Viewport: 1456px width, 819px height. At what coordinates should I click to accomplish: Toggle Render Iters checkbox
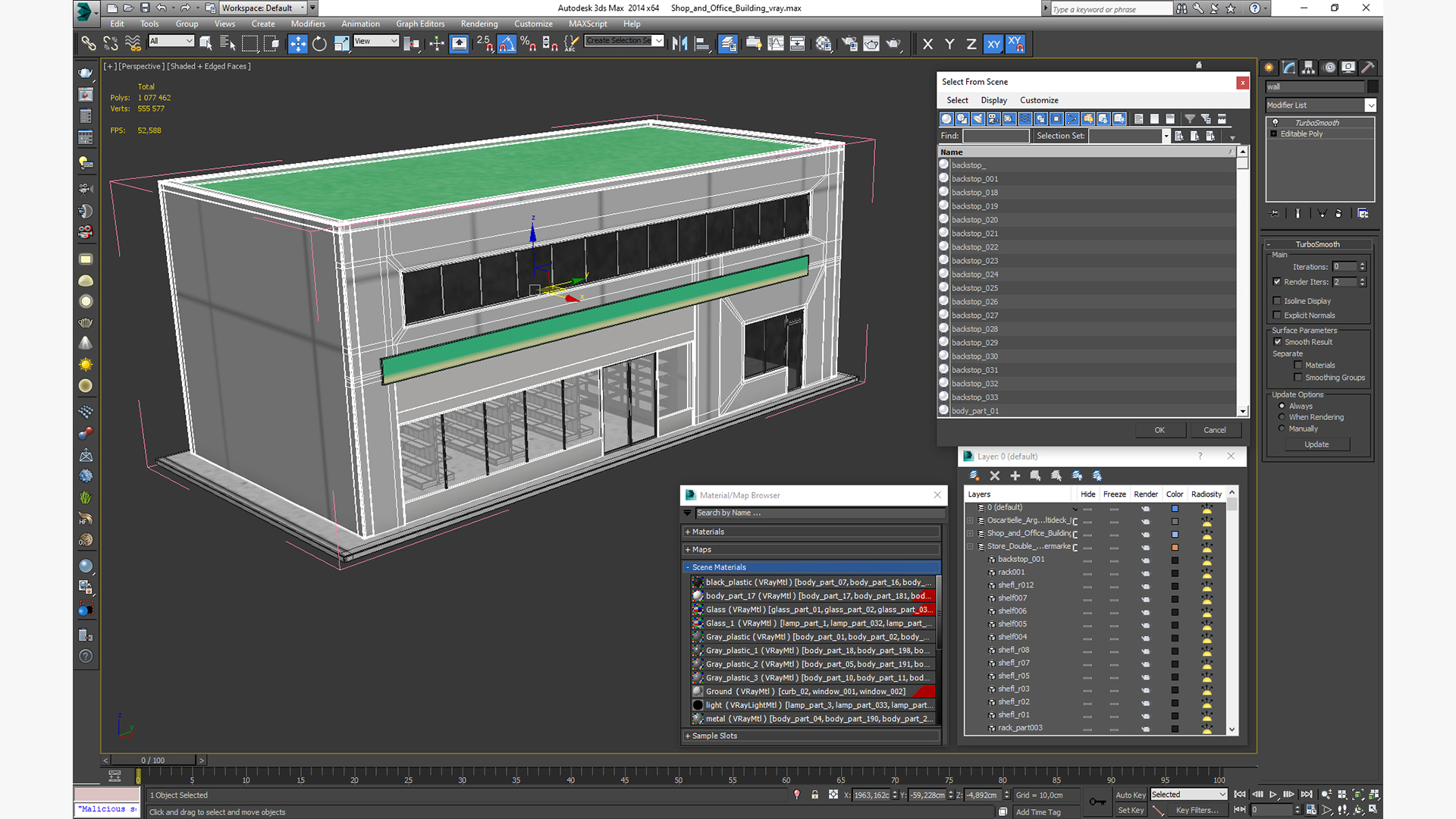pyautogui.click(x=1277, y=282)
